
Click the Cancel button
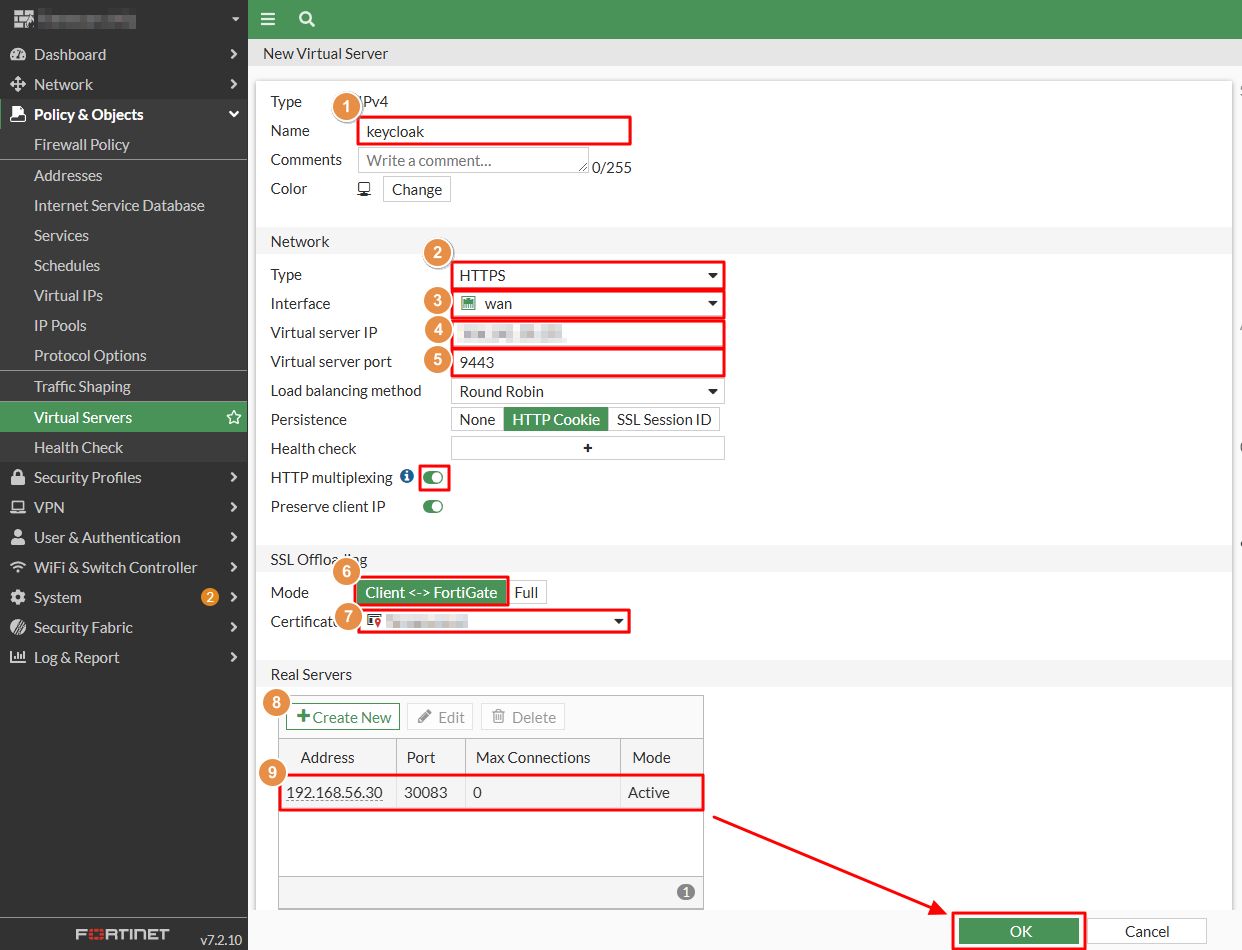tap(1147, 931)
